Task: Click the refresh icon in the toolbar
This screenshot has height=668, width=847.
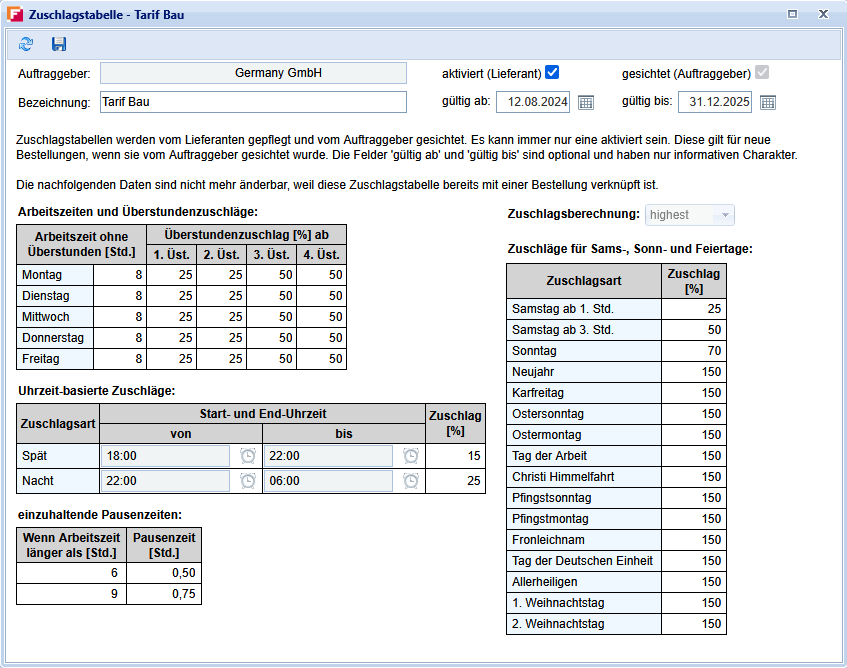Action: click(26, 44)
